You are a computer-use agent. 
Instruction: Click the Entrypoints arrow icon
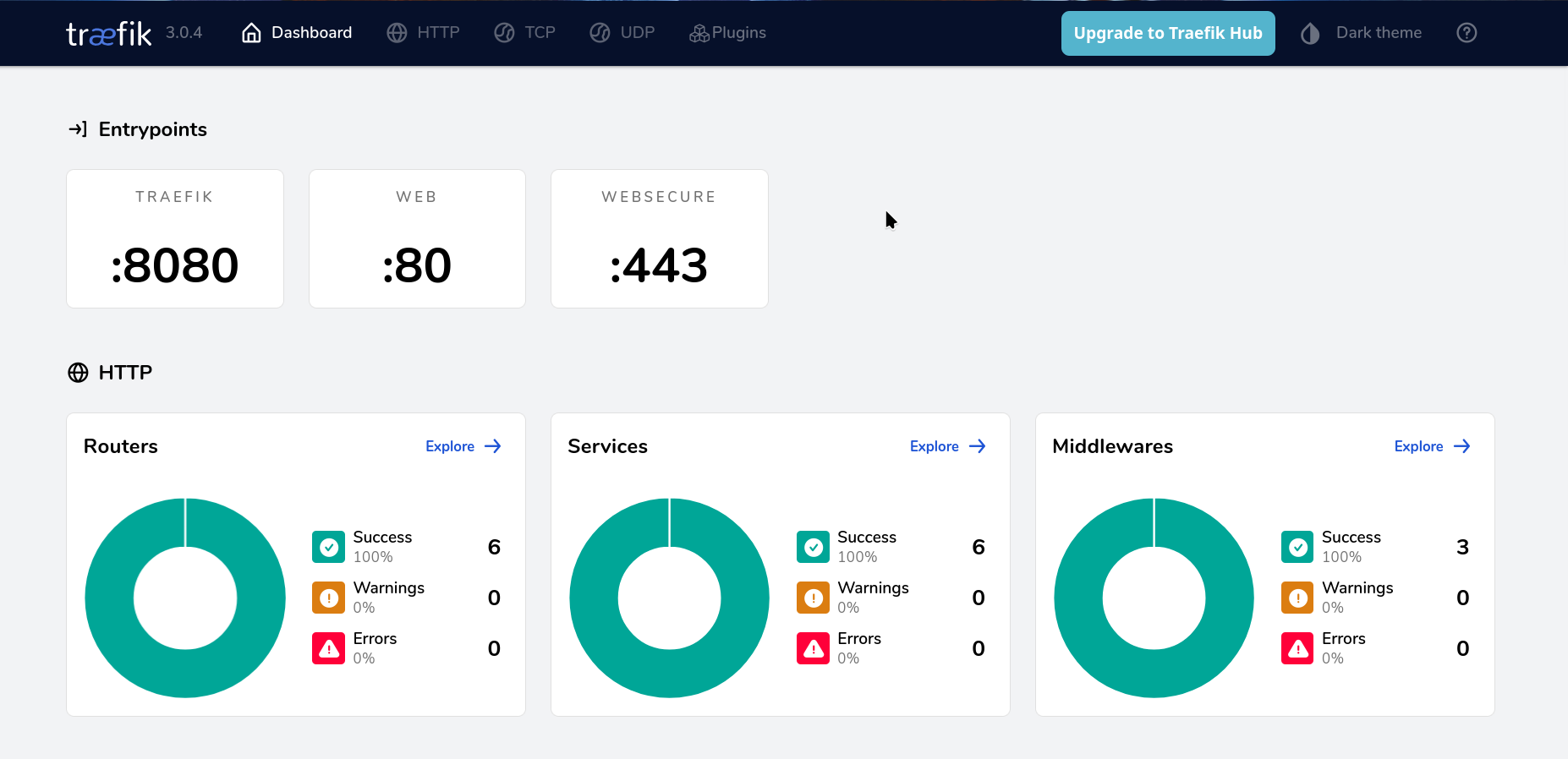click(x=78, y=129)
